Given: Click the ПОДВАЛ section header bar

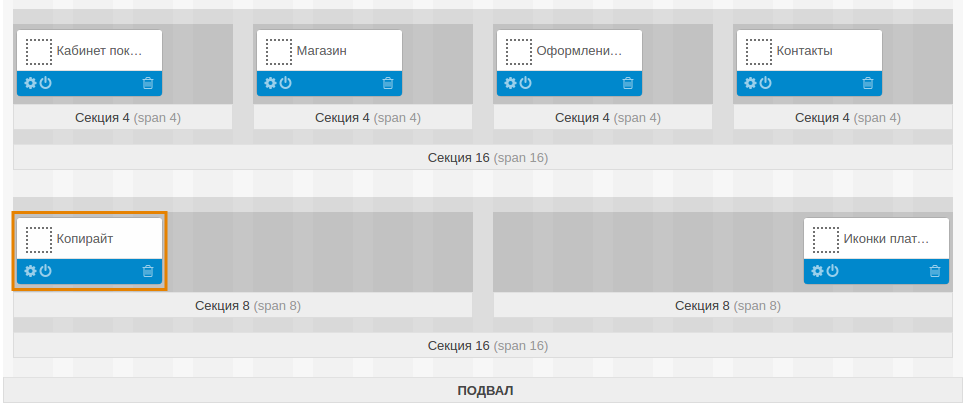Looking at the screenshot, I should pyautogui.click(x=484, y=390).
